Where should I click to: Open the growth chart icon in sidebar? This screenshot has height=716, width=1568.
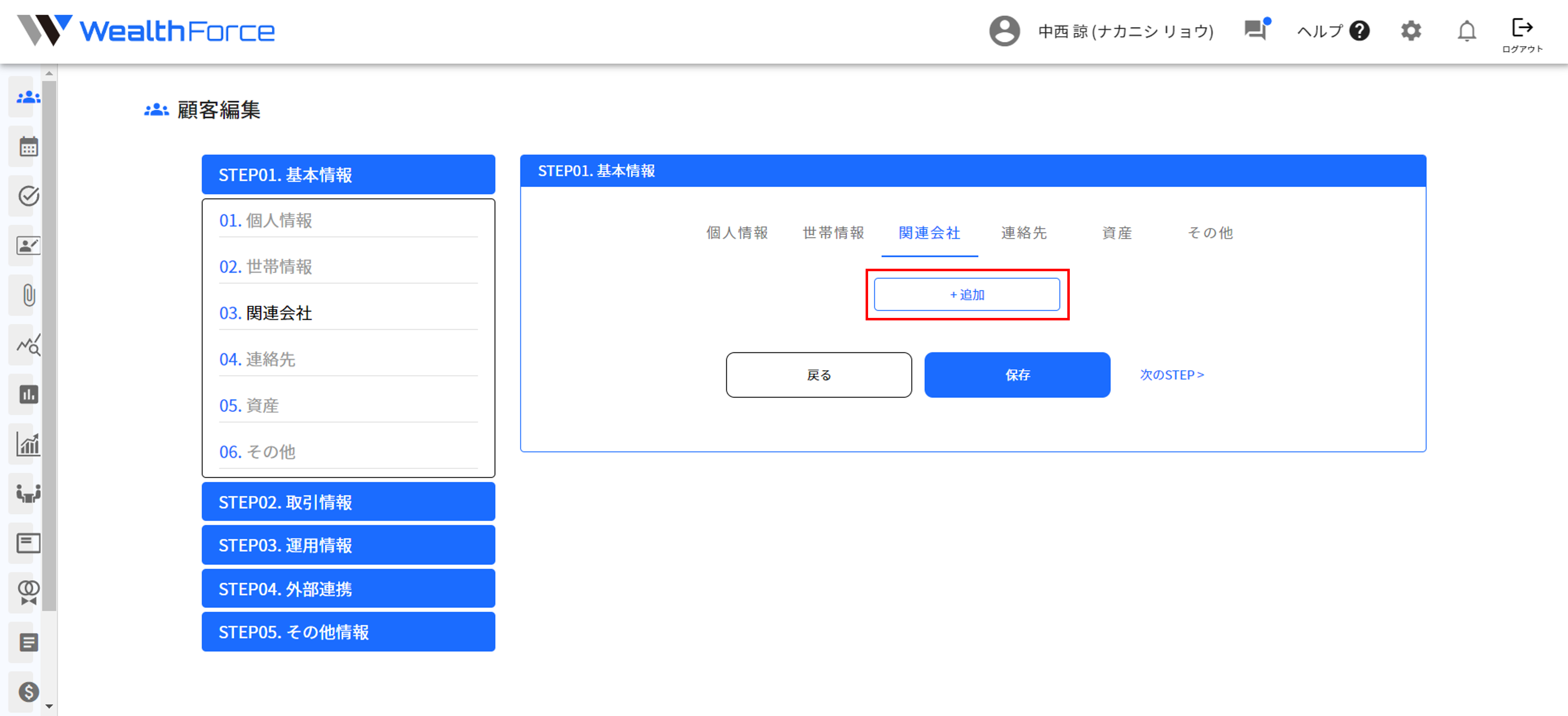click(x=28, y=444)
